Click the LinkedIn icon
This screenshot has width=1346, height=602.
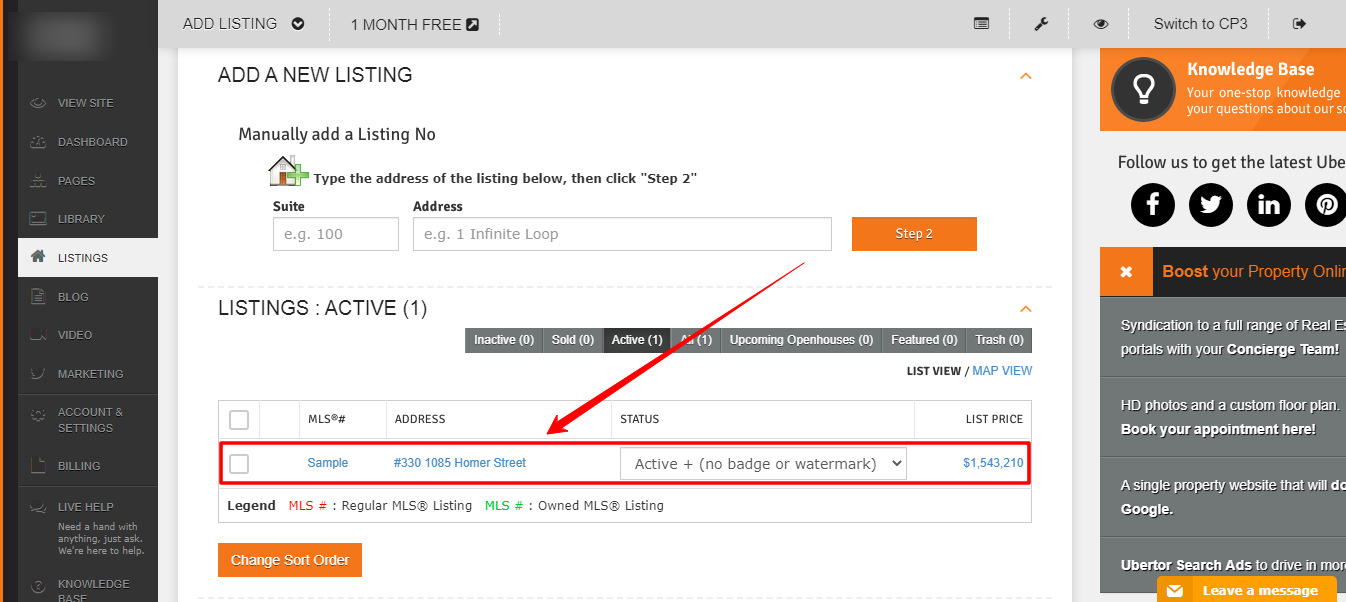(x=1268, y=205)
